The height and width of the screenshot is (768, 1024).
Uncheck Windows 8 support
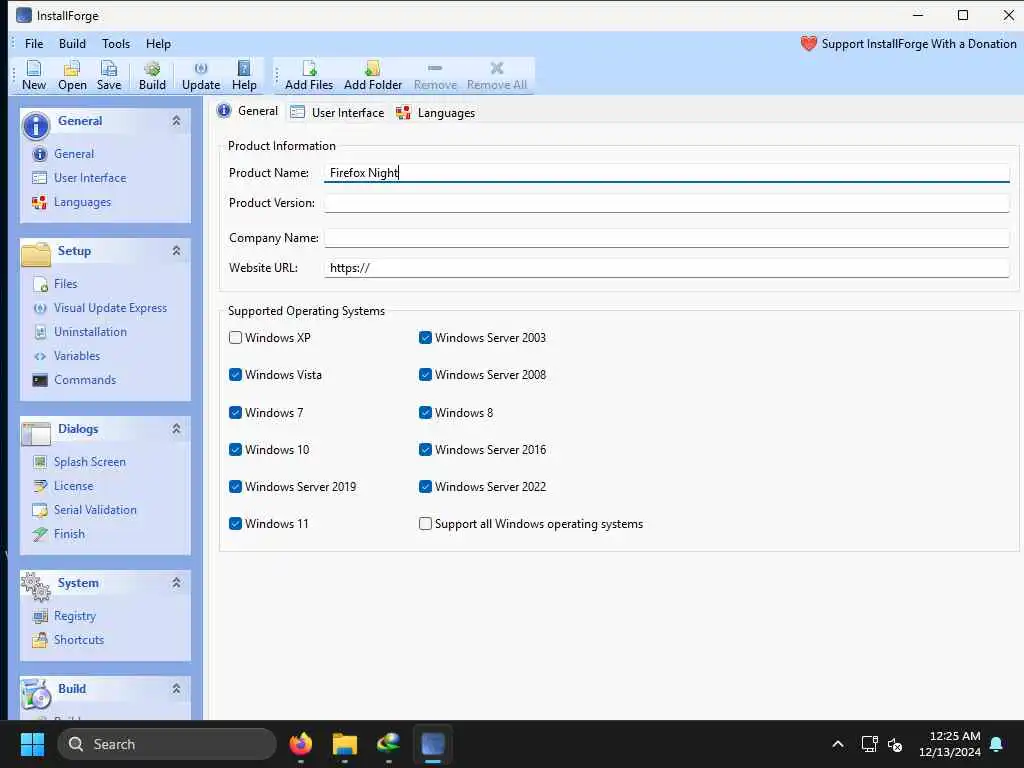pos(425,413)
